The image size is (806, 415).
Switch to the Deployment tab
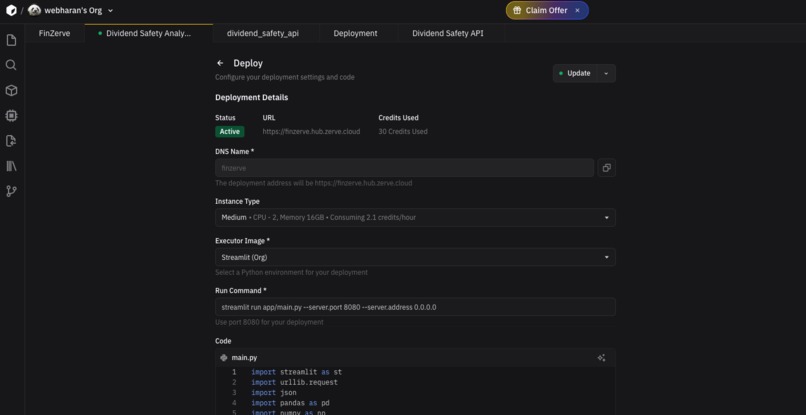click(x=355, y=33)
